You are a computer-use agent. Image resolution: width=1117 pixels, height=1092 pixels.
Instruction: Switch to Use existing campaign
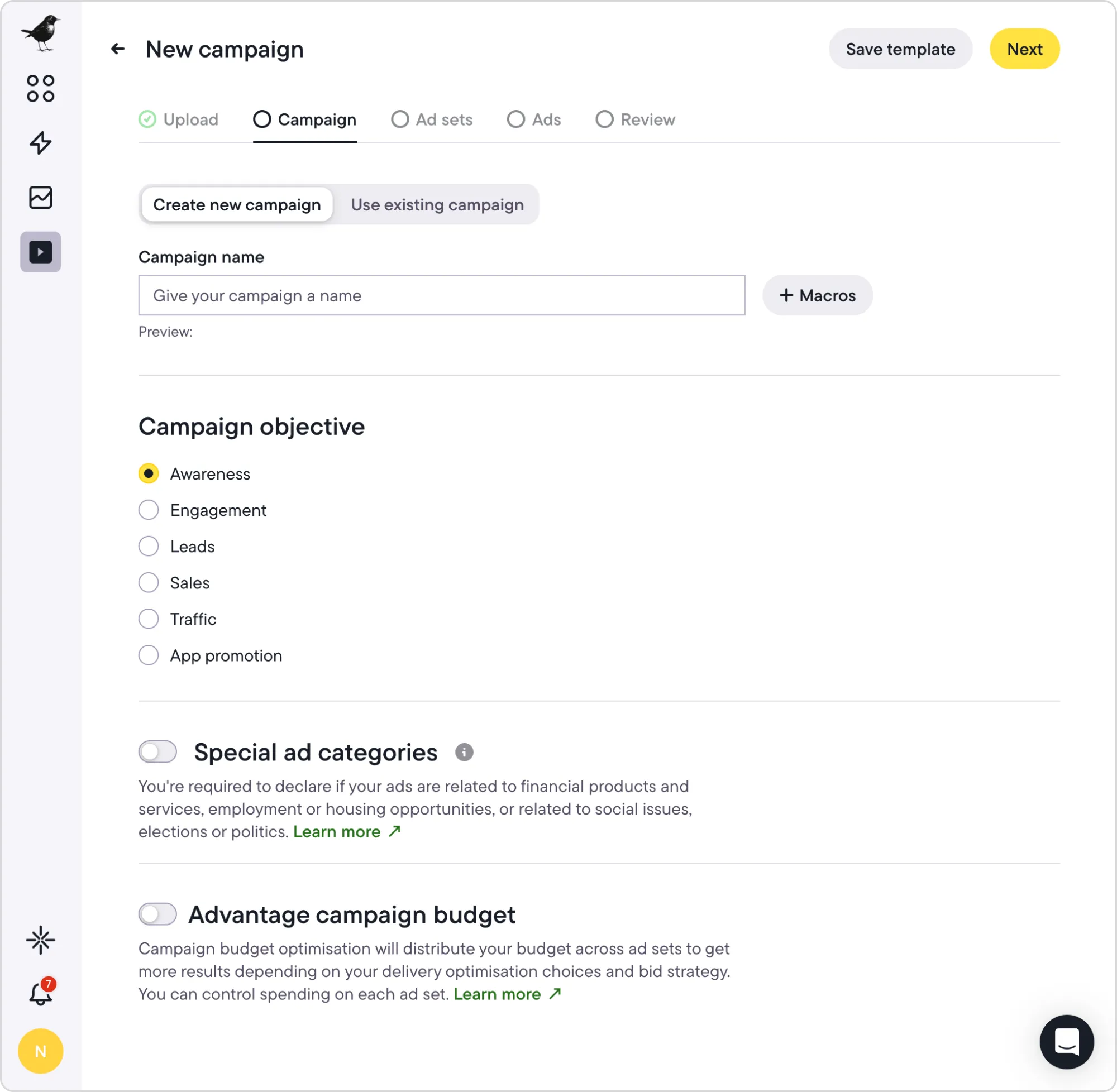click(x=437, y=205)
